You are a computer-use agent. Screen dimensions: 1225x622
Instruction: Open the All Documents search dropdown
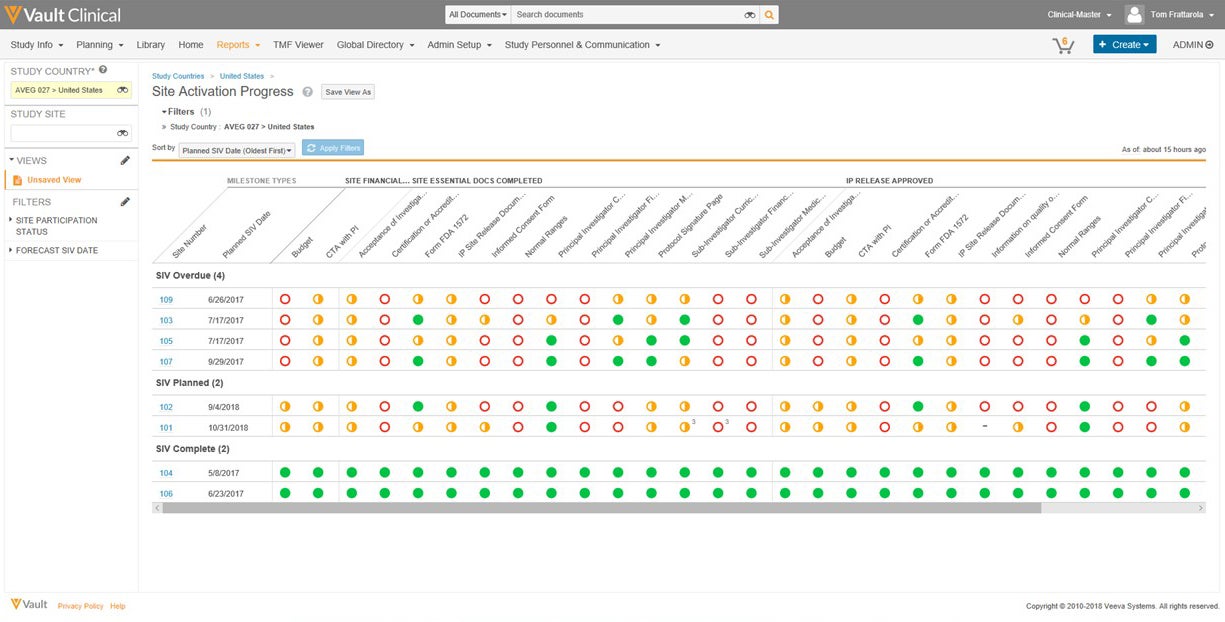(x=478, y=15)
